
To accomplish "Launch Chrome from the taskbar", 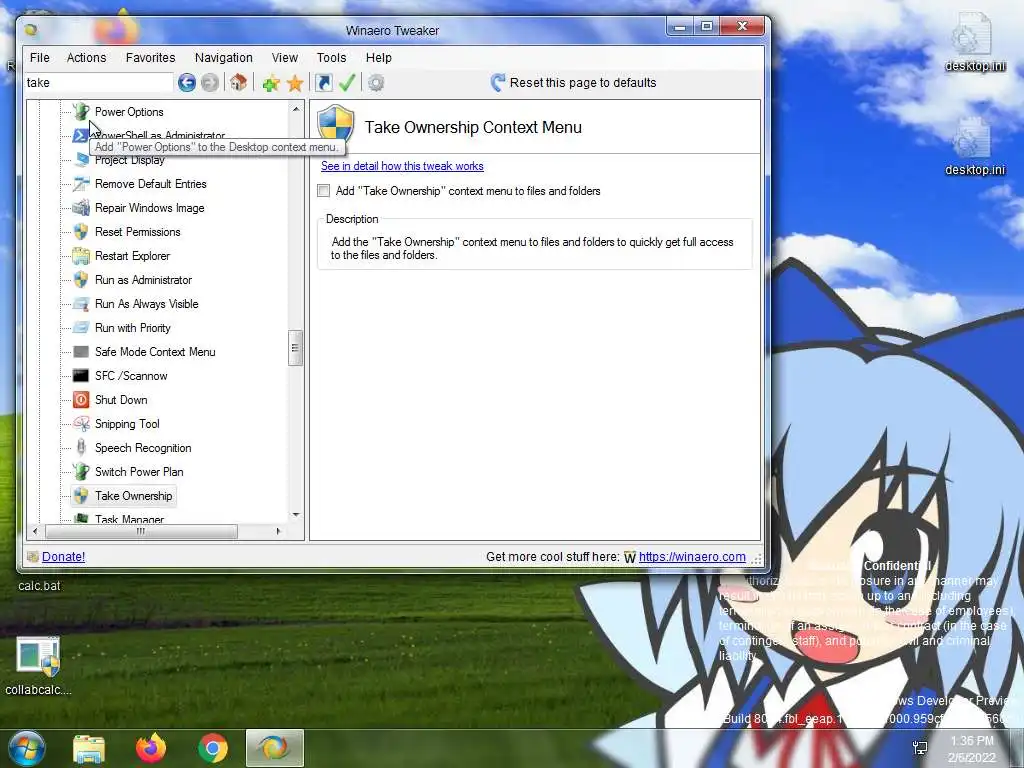I will coord(212,748).
